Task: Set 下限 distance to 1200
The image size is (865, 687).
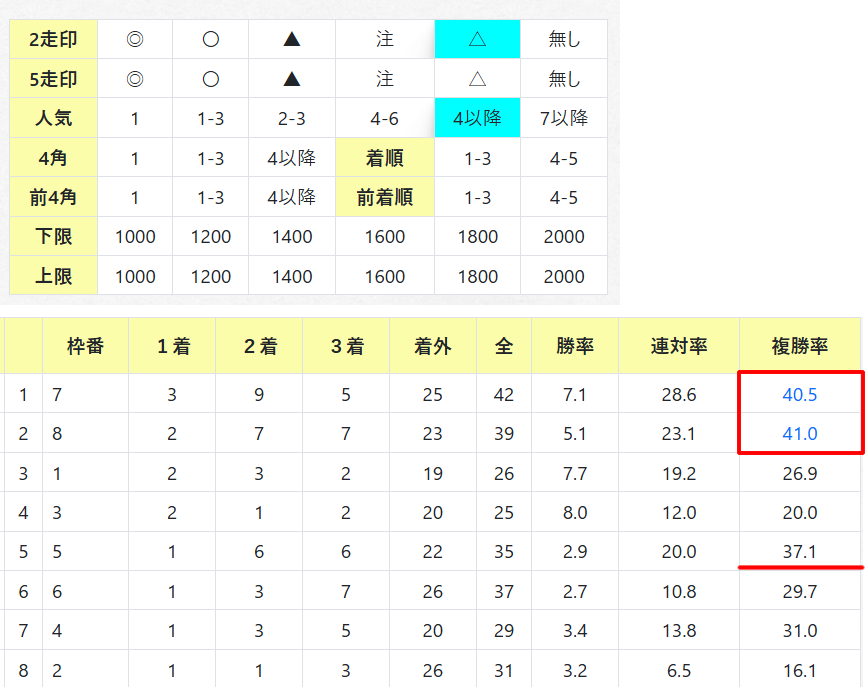Action: pyautogui.click(x=211, y=237)
